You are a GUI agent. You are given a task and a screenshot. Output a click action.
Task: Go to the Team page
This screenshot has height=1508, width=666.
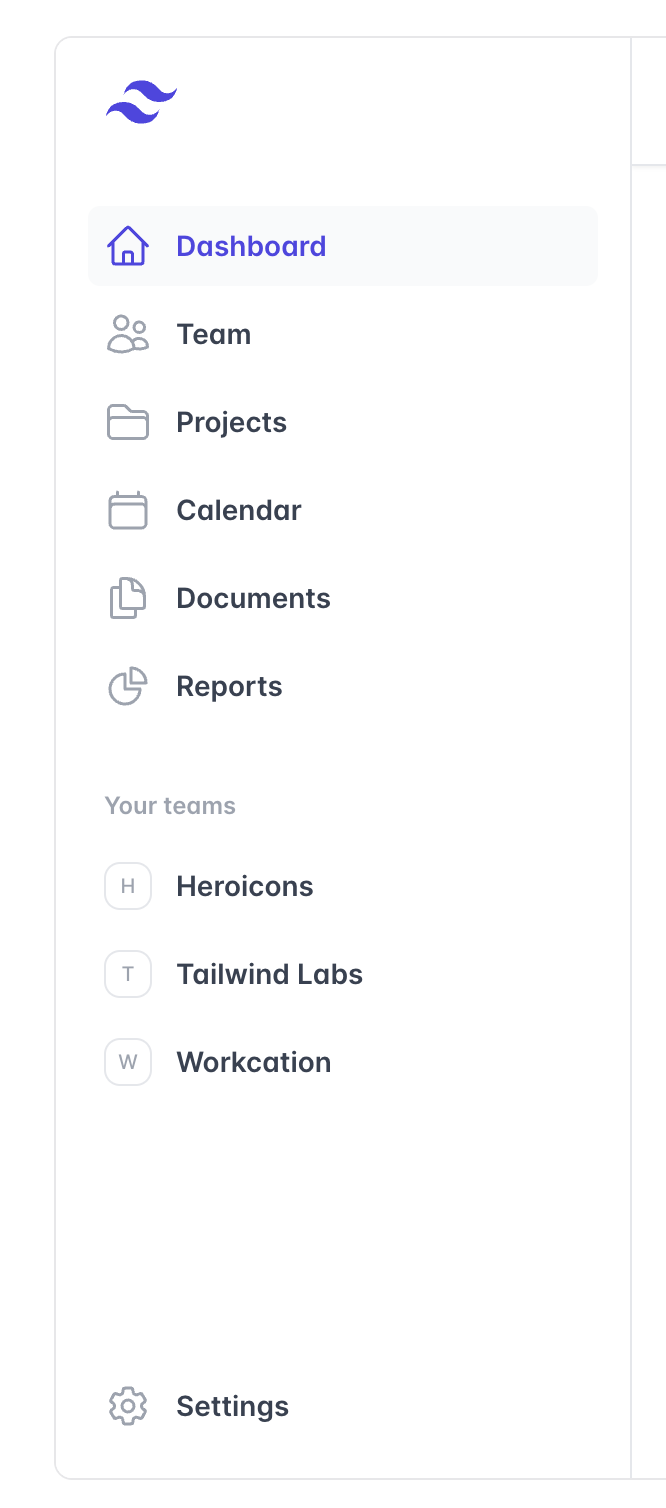[214, 334]
